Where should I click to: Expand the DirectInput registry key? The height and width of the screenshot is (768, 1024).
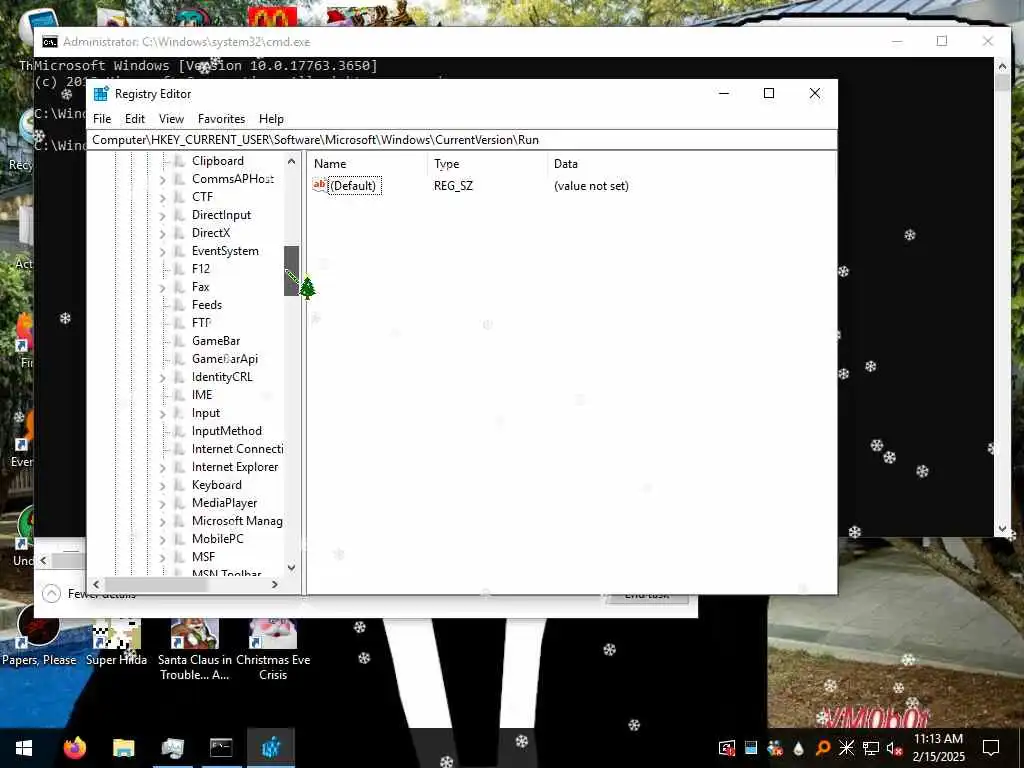coord(163,216)
